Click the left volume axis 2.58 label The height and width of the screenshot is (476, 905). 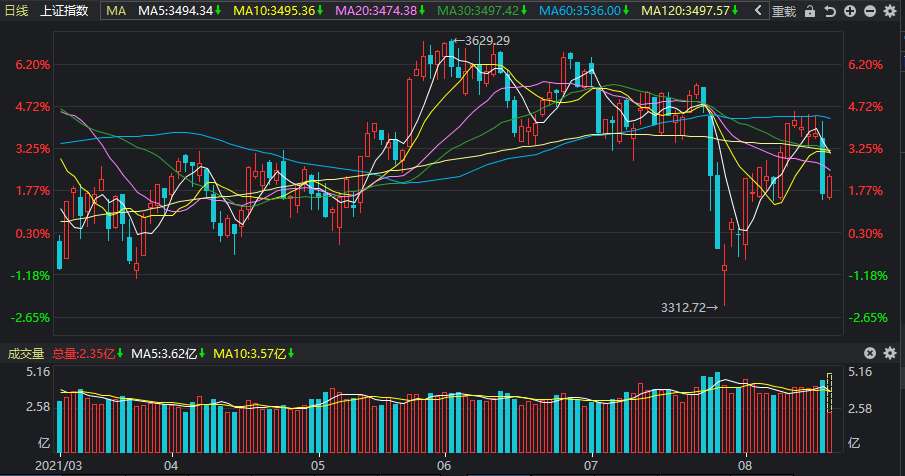click(x=38, y=407)
